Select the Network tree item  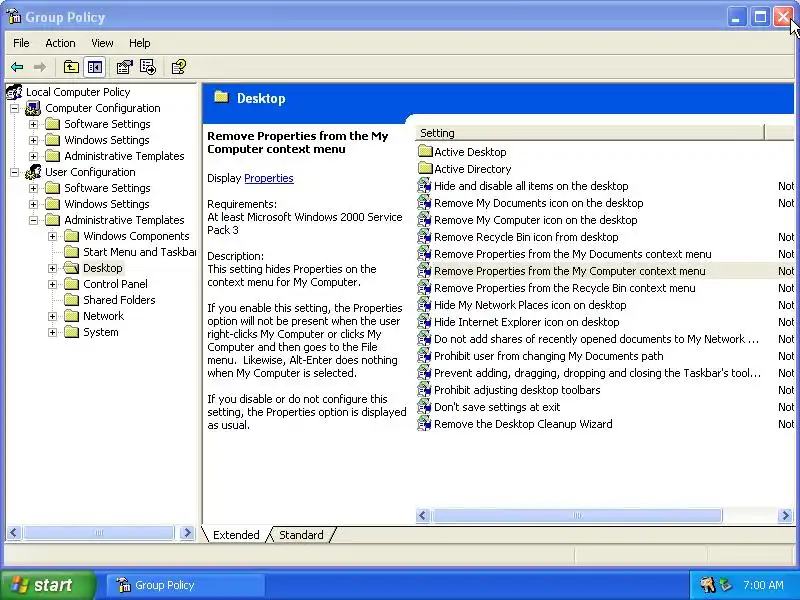(103, 316)
